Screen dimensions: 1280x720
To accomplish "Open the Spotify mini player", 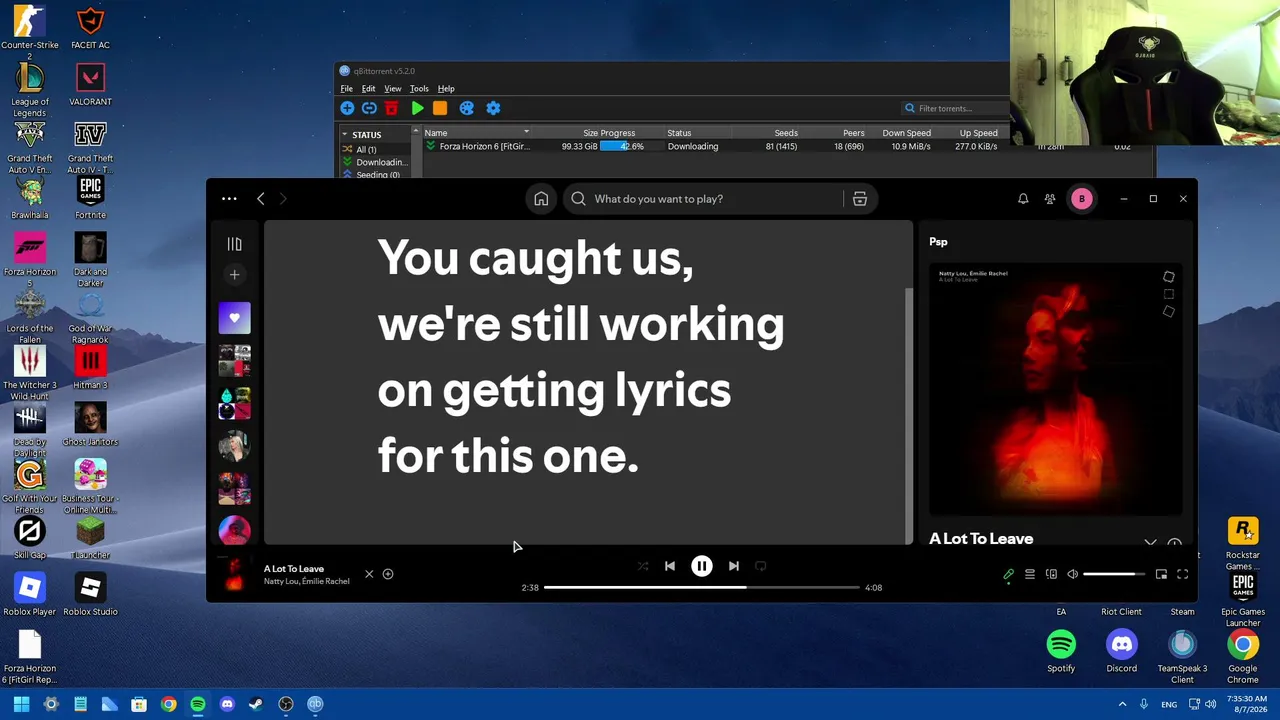I will click(x=1161, y=574).
